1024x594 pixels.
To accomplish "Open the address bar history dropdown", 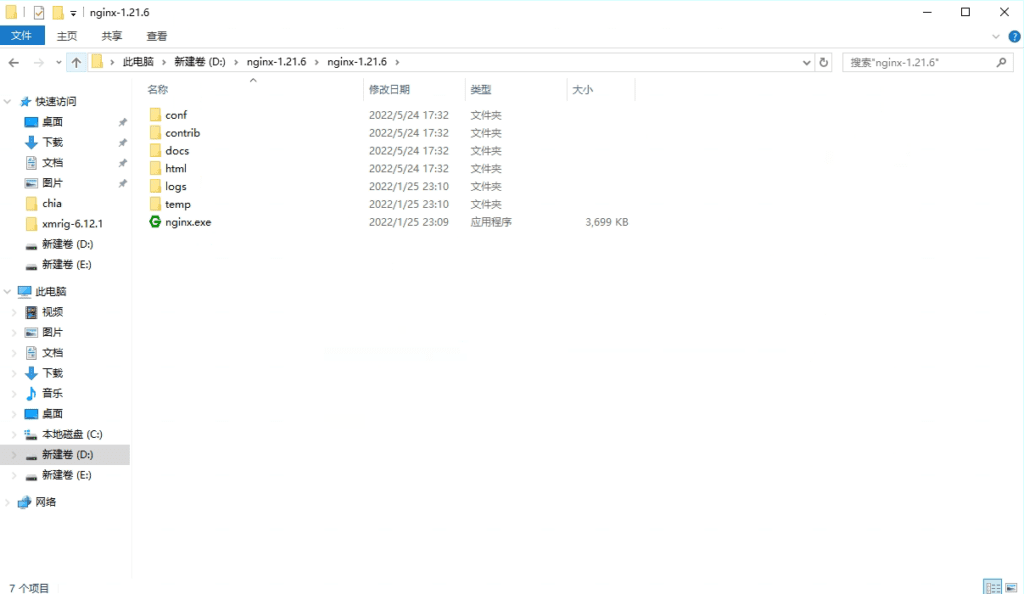I will click(806, 61).
